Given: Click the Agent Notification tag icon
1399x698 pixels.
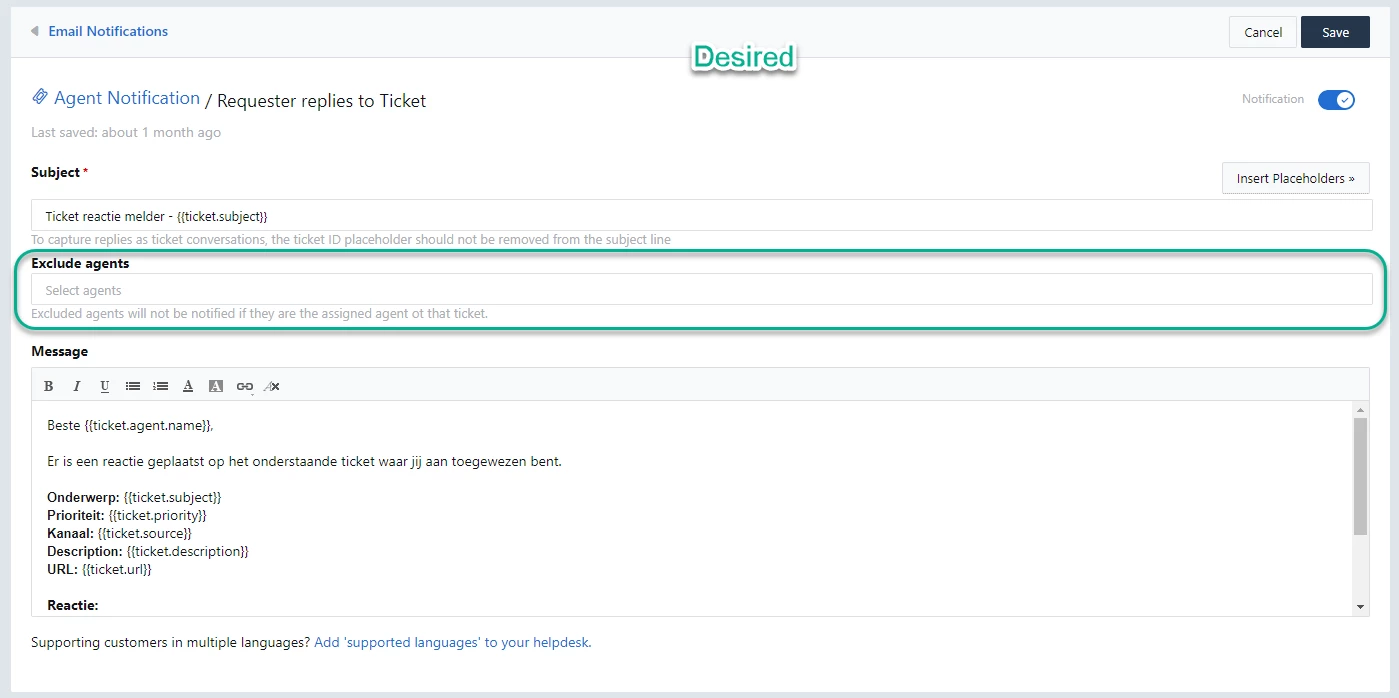Looking at the screenshot, I should [x=40, y=97].
